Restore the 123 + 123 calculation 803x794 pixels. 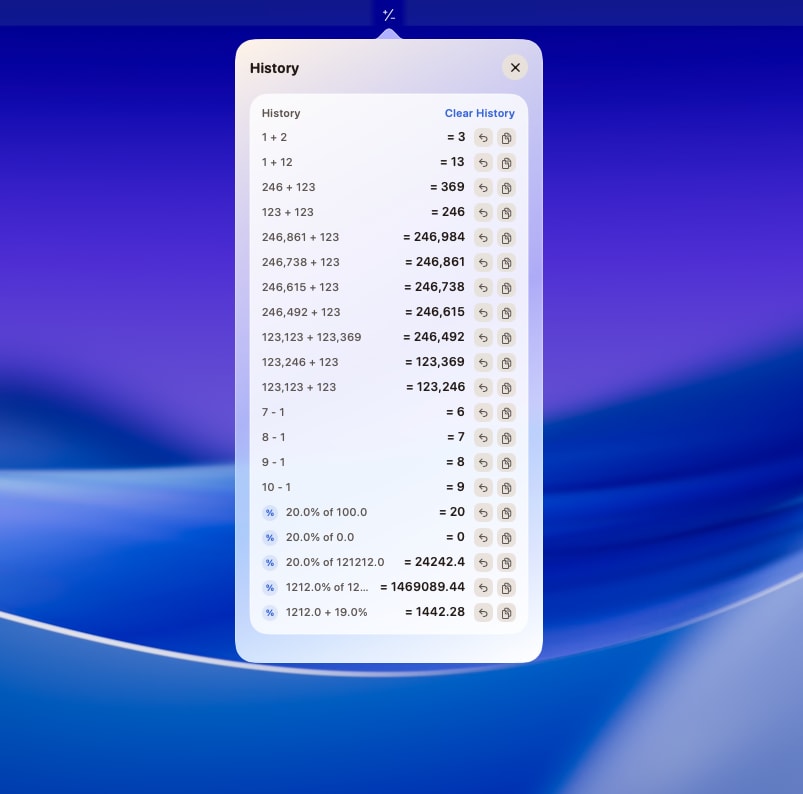pyautogui.click(x=483, y=213)
